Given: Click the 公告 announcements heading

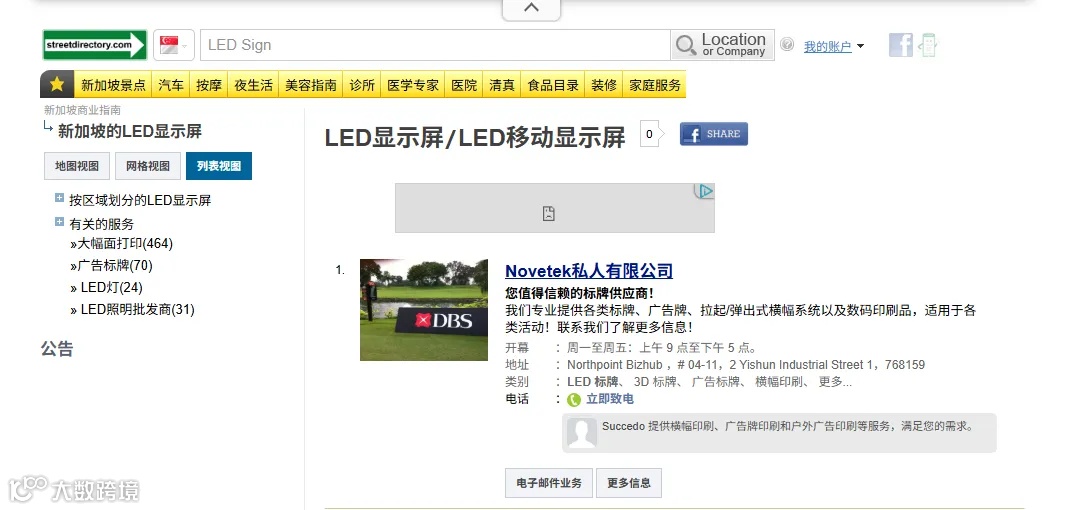Looking at the screenshot, I should coord(57,349).
